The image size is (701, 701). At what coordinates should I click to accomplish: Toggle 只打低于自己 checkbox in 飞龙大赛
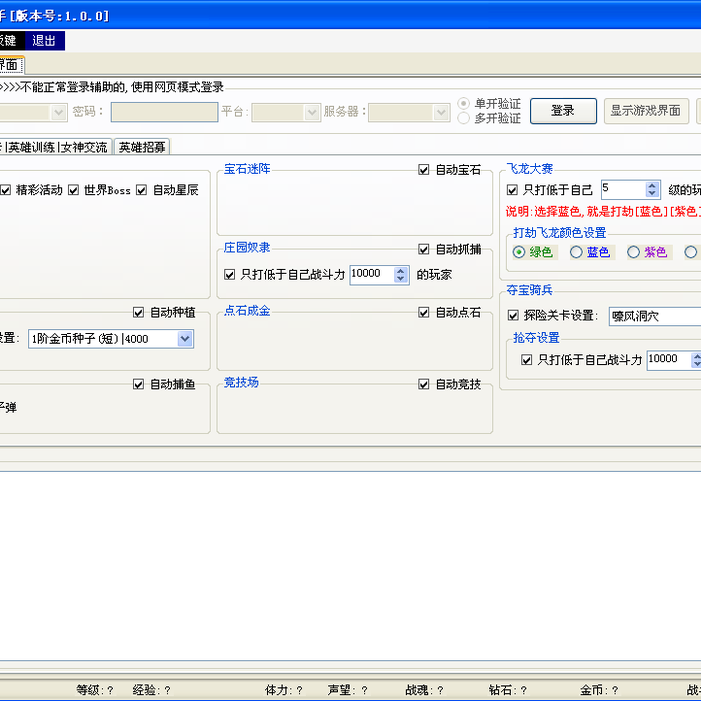(x=512, y=190)
